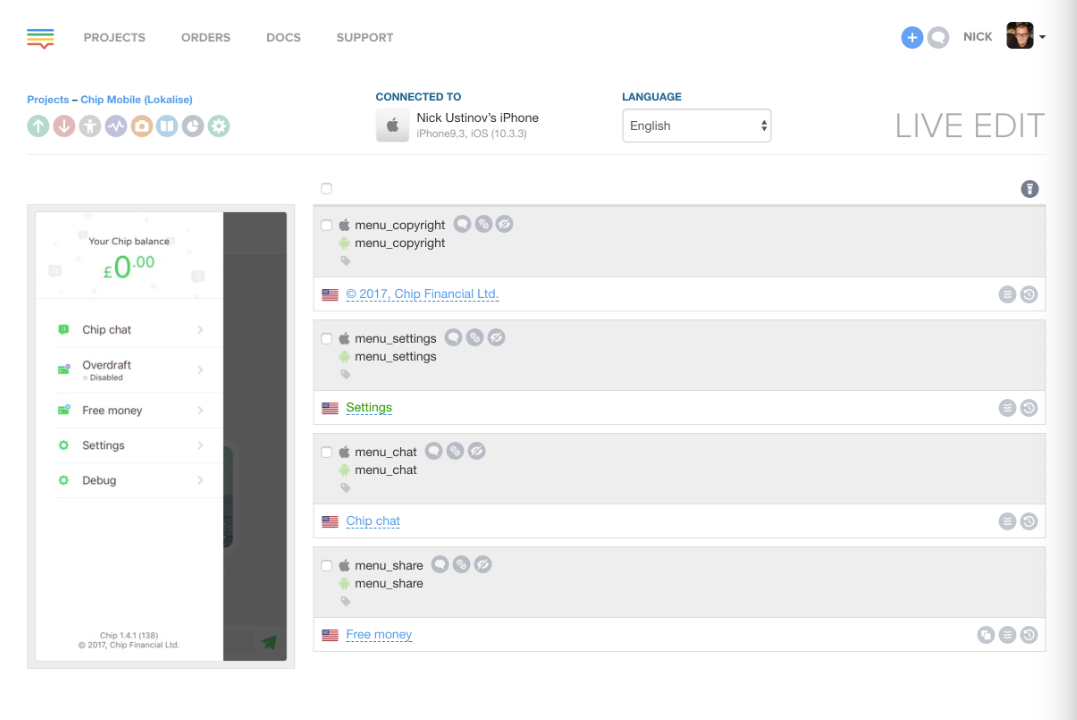Viewport: 1077px width, 720px height.
Task: Click copy icon on Free money translation row
Action: point(986,635)
